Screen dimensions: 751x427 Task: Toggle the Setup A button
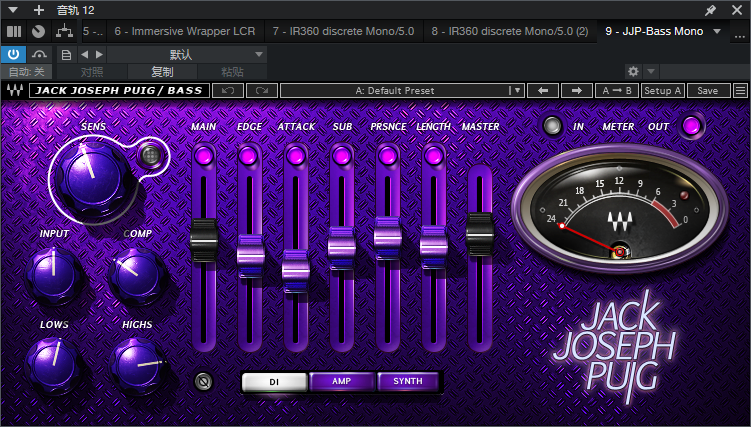click(663, 90)
